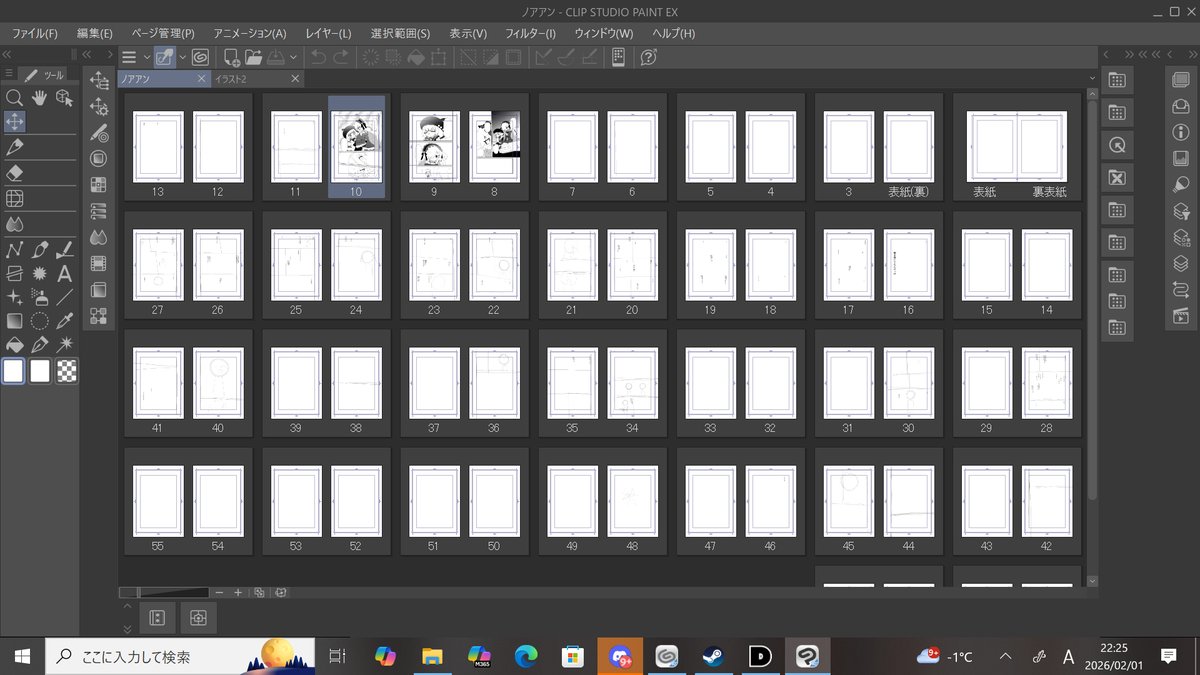Select the Decoration sparkle tool

click(x=14, y=297)
